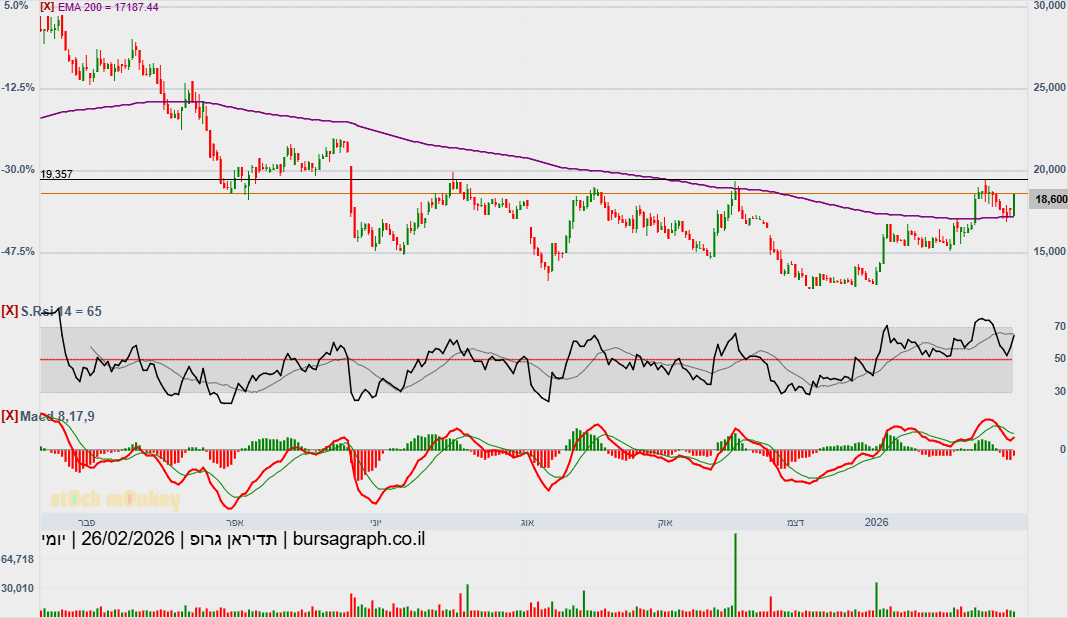Click the אוק month marker on time axis
This screenshot has width=1068, height=618.
point(665,523)
